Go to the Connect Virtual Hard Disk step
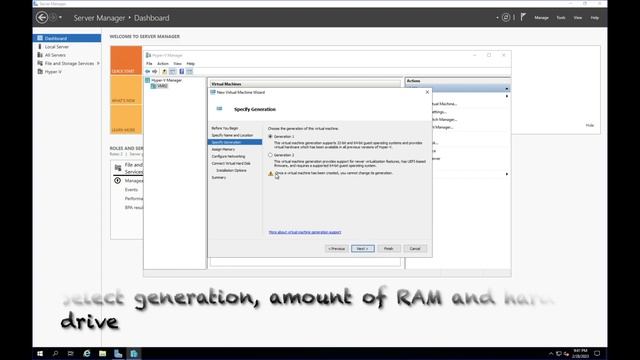Screen dimensions: 640x360 pyautogui.click(x=231, y=163)
